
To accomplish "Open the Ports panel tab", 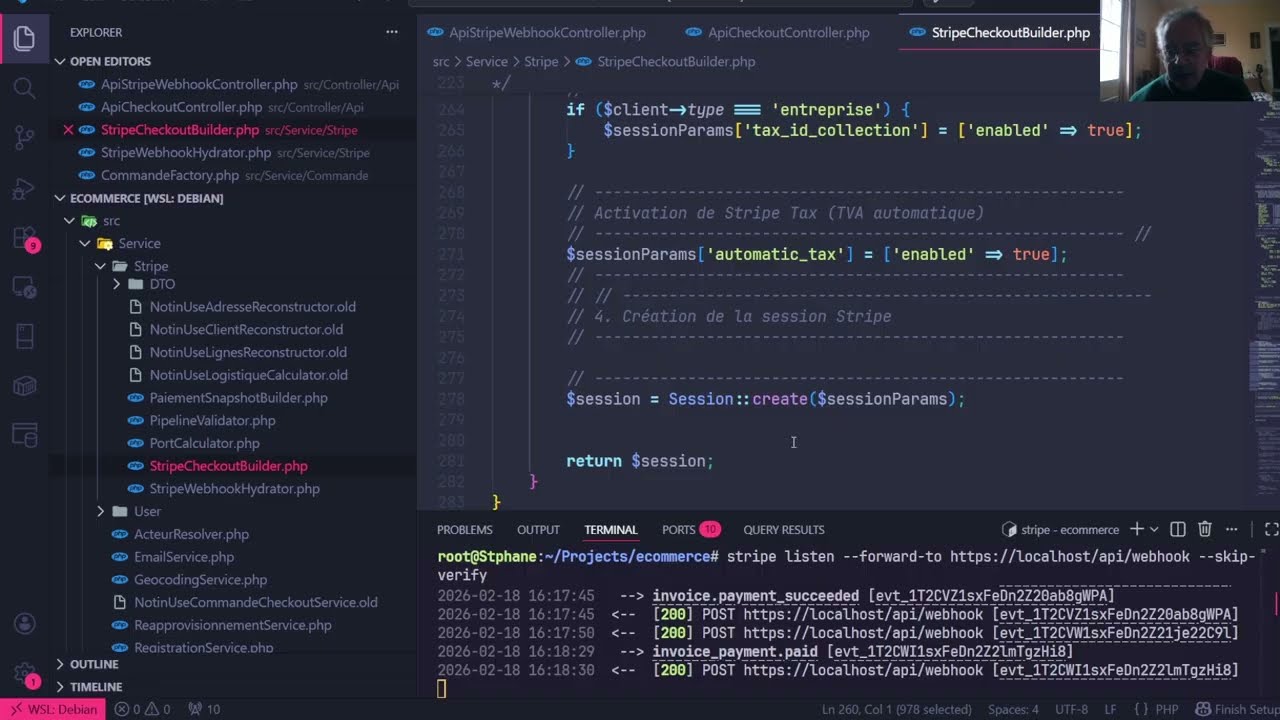I will coord(690,529).
